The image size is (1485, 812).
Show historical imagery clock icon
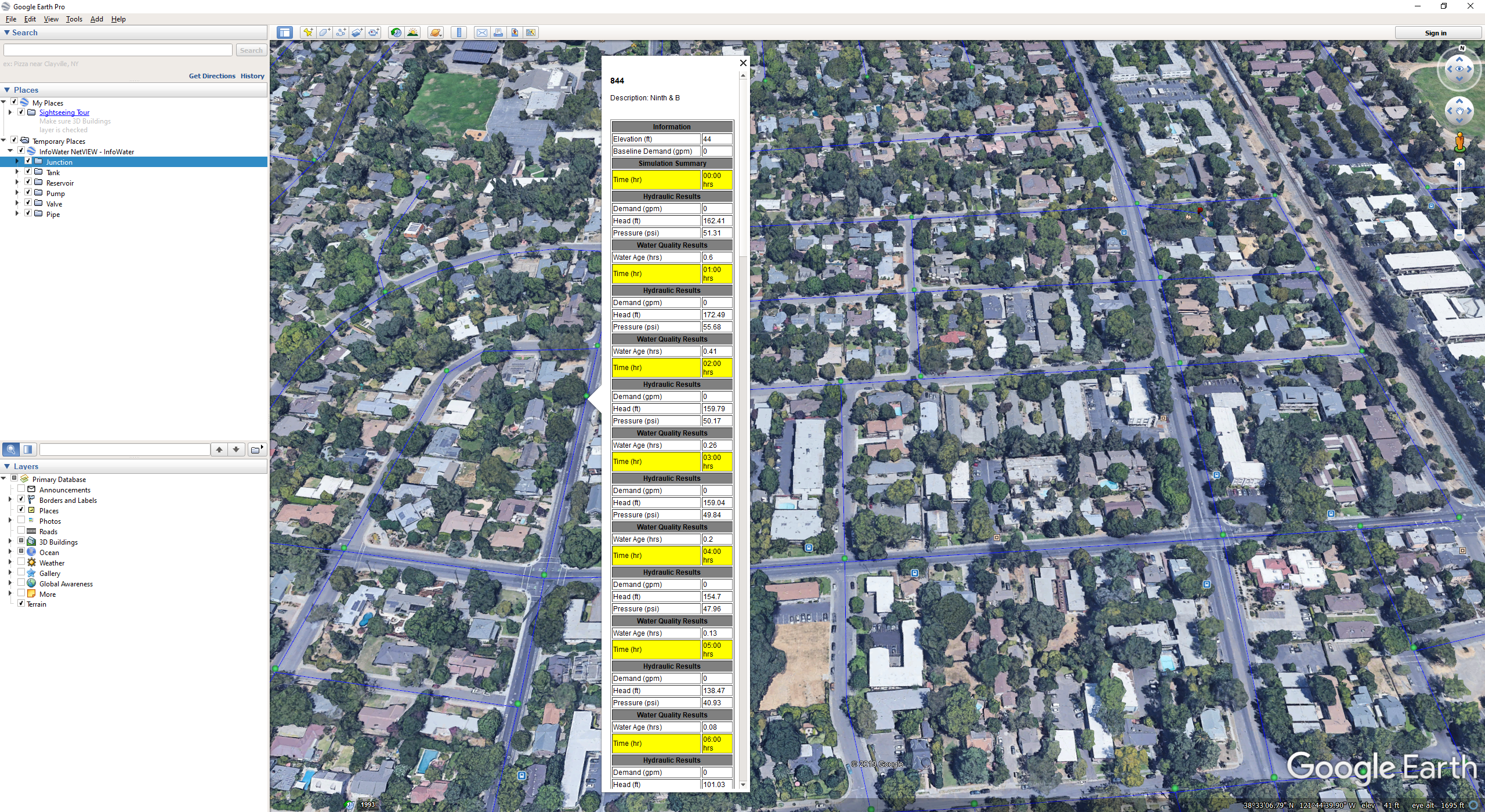pyautogui.click(x=396, y=32)
